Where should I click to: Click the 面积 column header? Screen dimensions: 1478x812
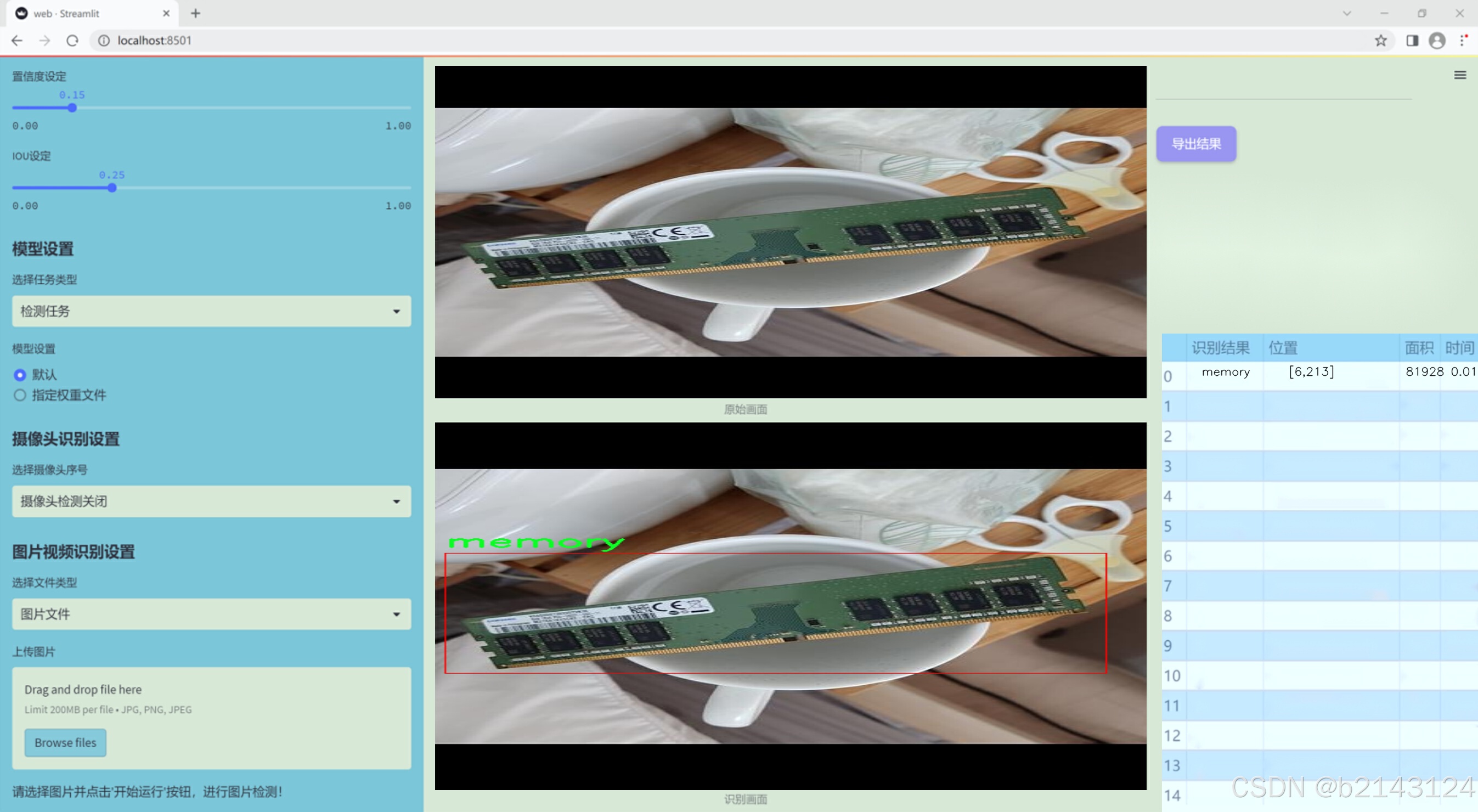click(x=1418, y=347)
